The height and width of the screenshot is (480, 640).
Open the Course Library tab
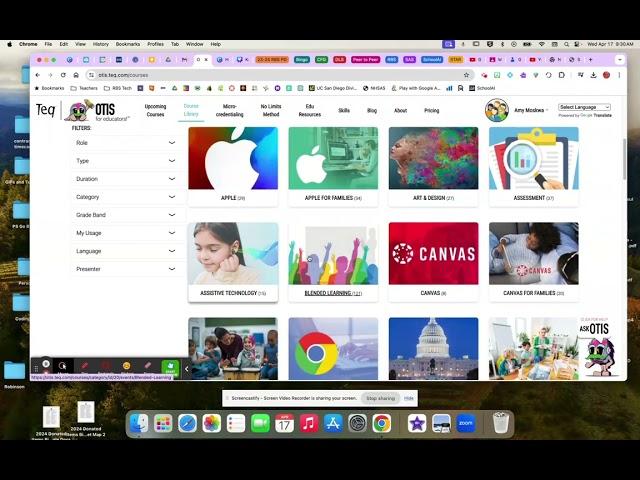pyautogui.click(x=191, y=110)
